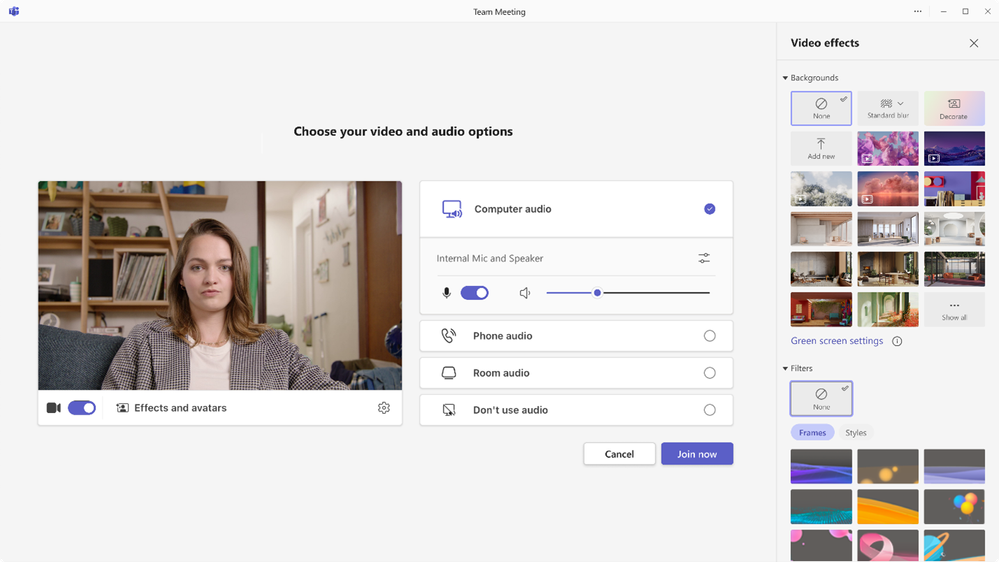Click the video preview of the woman

coord(220,285)
